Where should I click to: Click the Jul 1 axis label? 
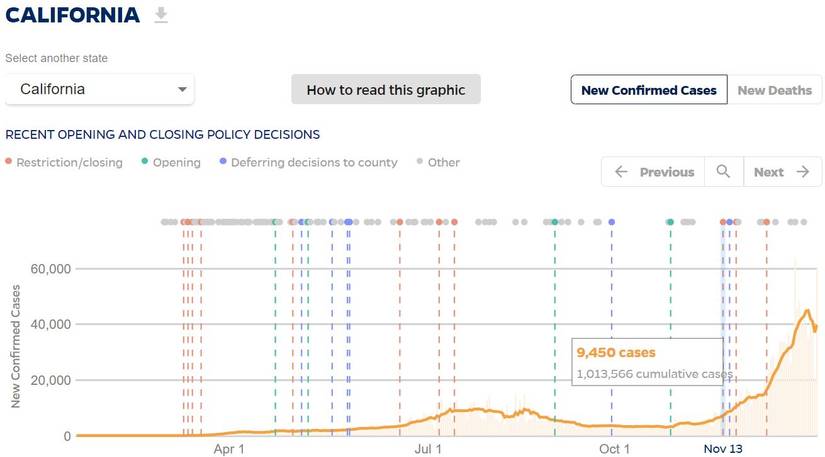coord(428,450)
